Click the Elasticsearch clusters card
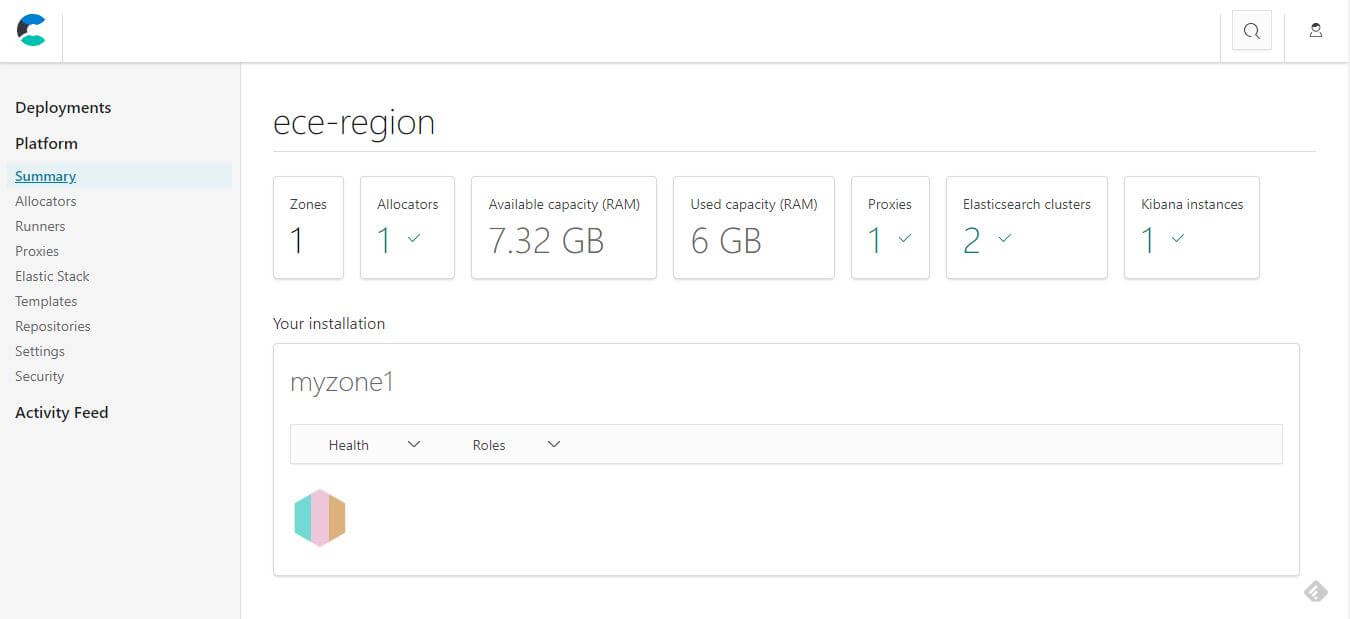 click(1026, 227)
